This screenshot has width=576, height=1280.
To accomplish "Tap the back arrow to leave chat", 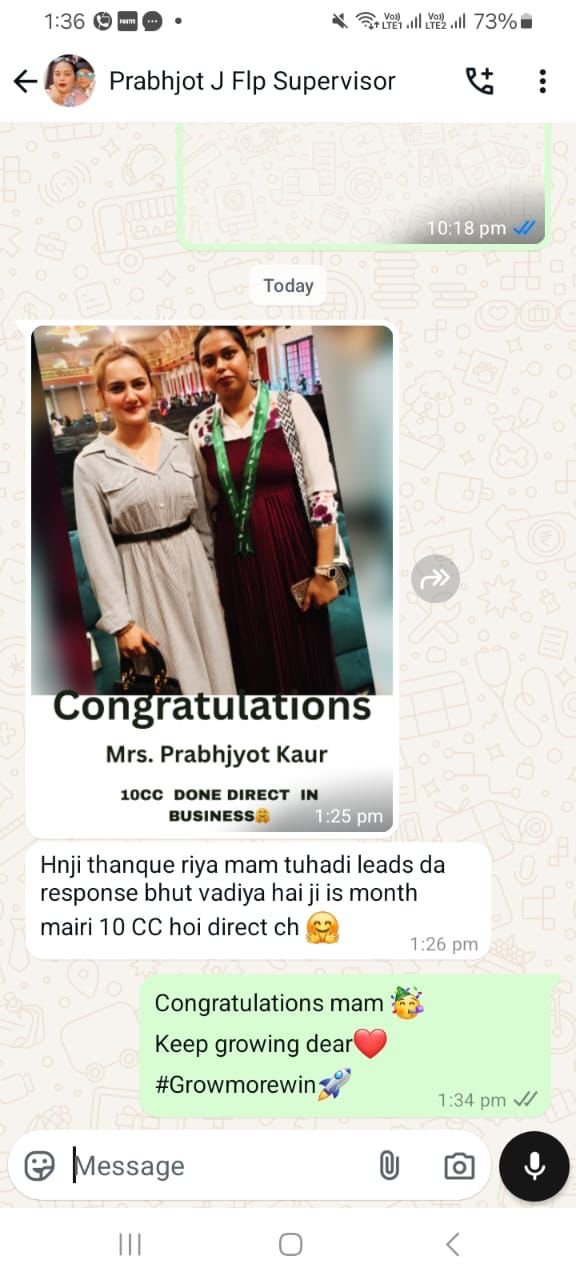I will point(25,81).
